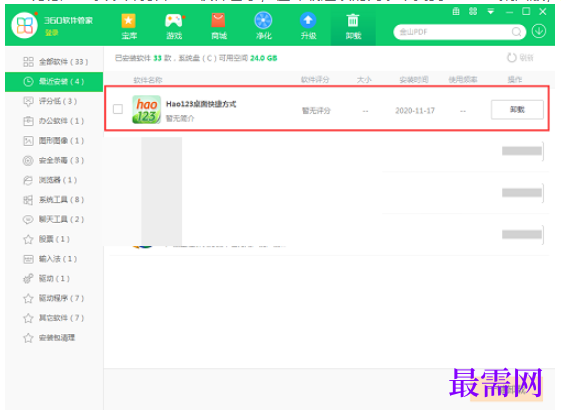This screenshot has width=561, height=414.
Task: Select 系统工具 (8) category
Action: pos(54,200)
